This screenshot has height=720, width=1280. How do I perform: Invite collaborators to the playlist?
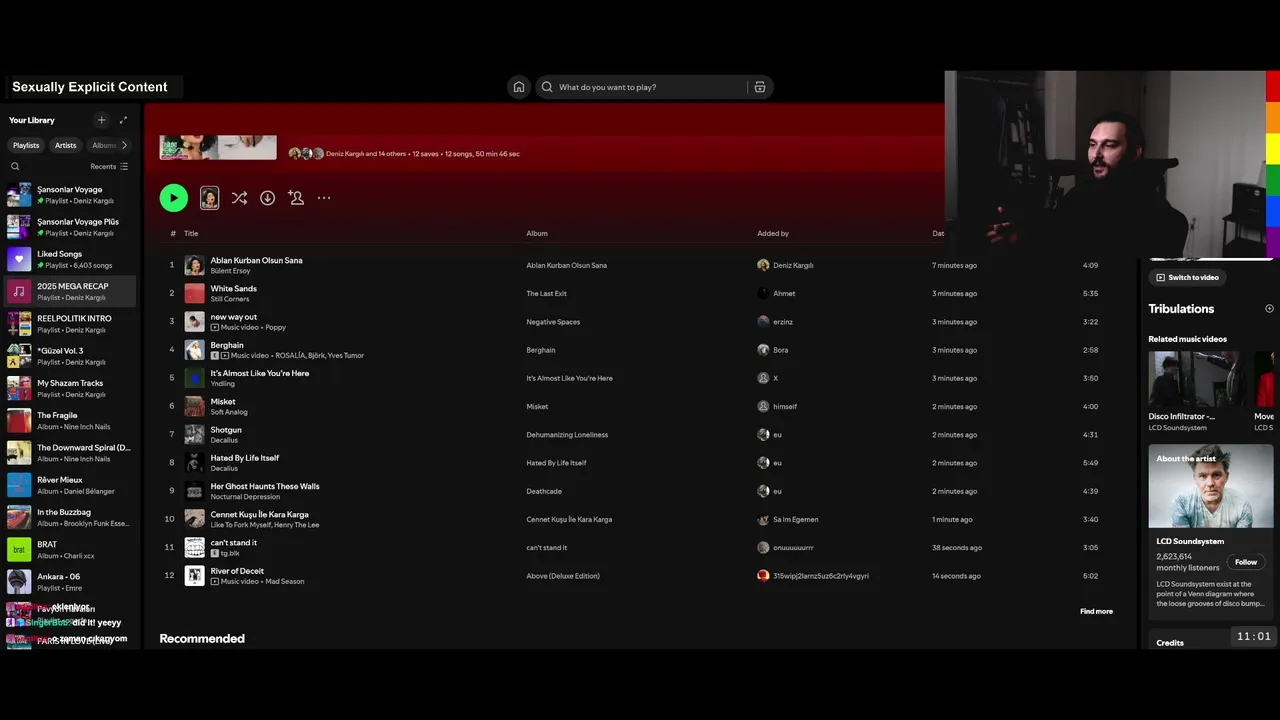(296, 198)
